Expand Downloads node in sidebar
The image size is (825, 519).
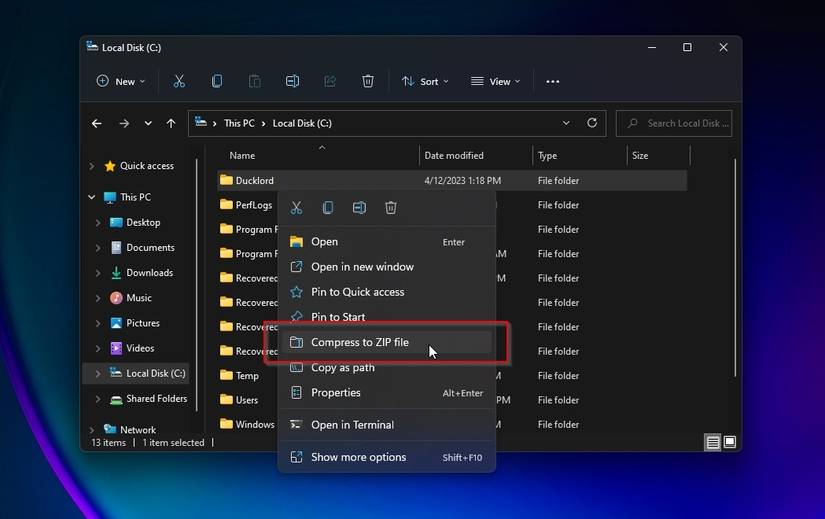pos(98,273)
